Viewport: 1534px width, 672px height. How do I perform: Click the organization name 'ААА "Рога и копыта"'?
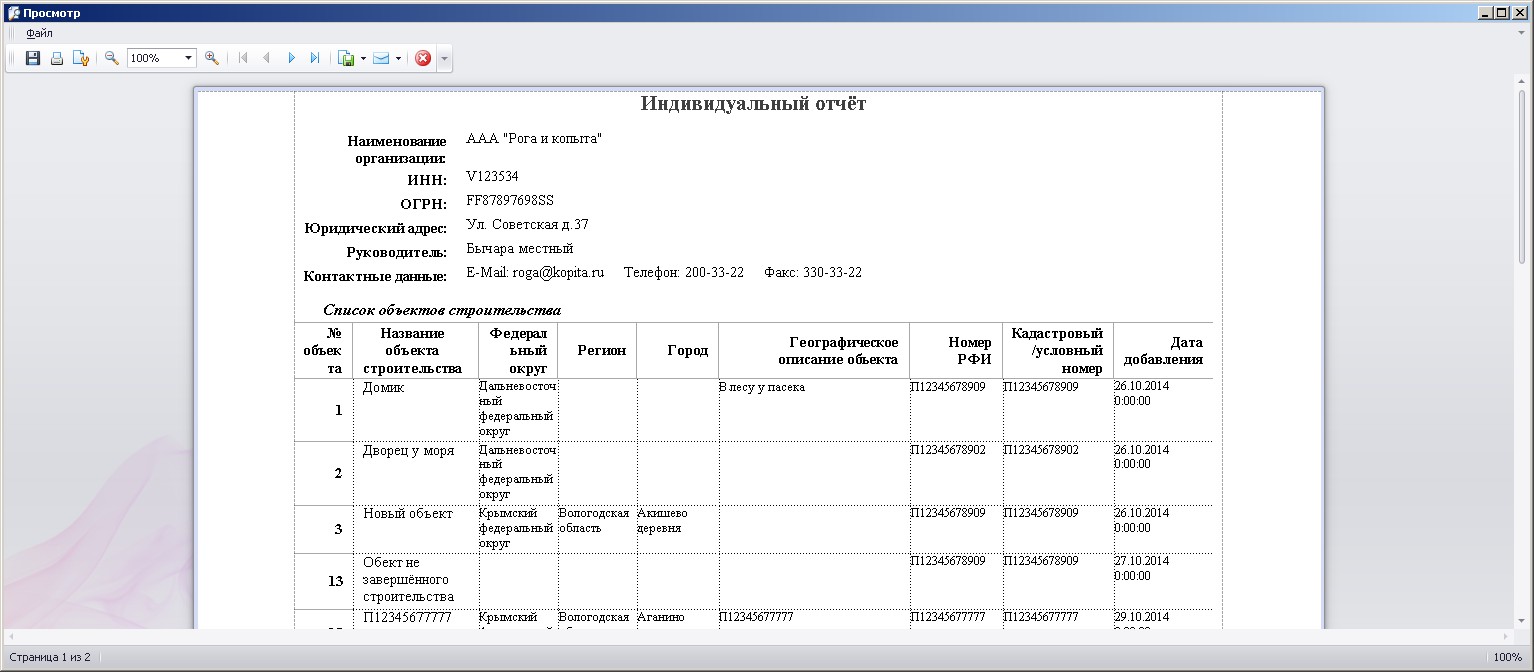click(x=534, y=139)
